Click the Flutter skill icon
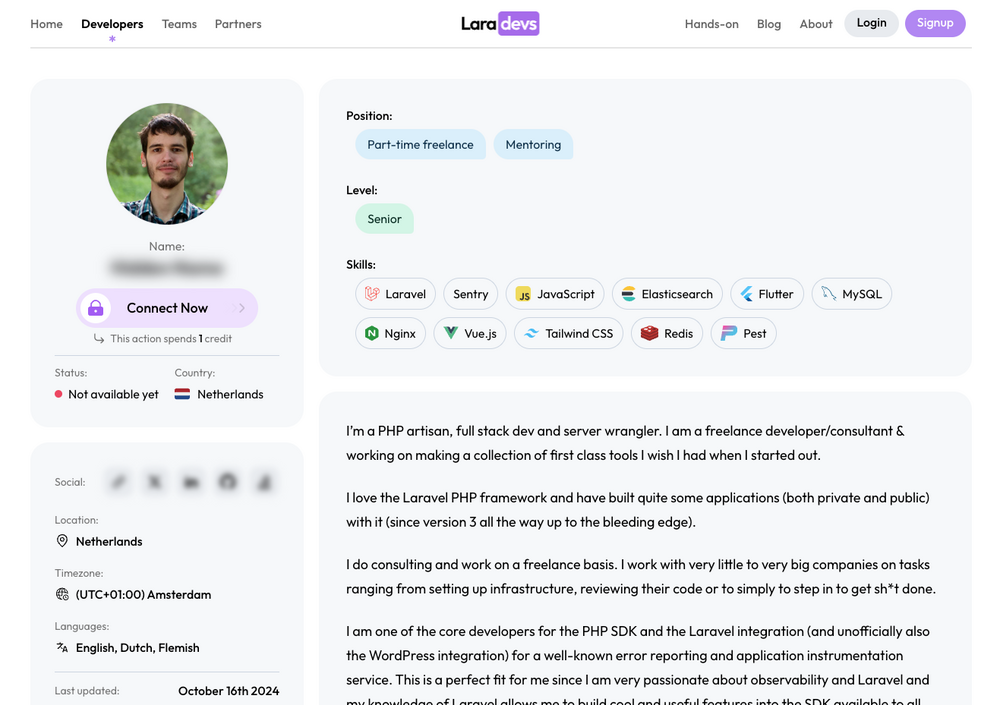This screenshot has height=705, width=1000. (x=746, y=294)
